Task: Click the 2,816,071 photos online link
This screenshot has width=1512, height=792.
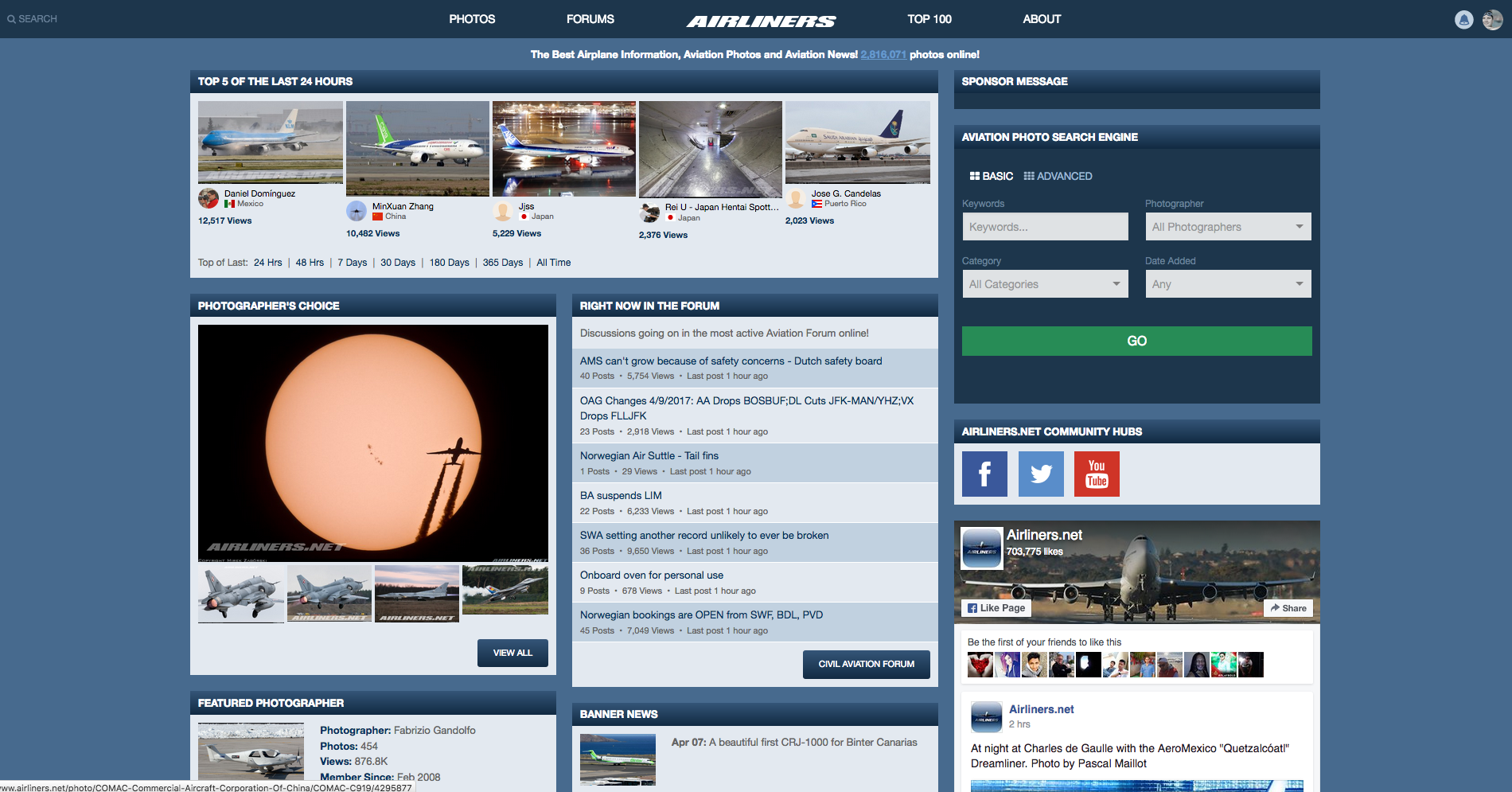Action: [883, 55]
